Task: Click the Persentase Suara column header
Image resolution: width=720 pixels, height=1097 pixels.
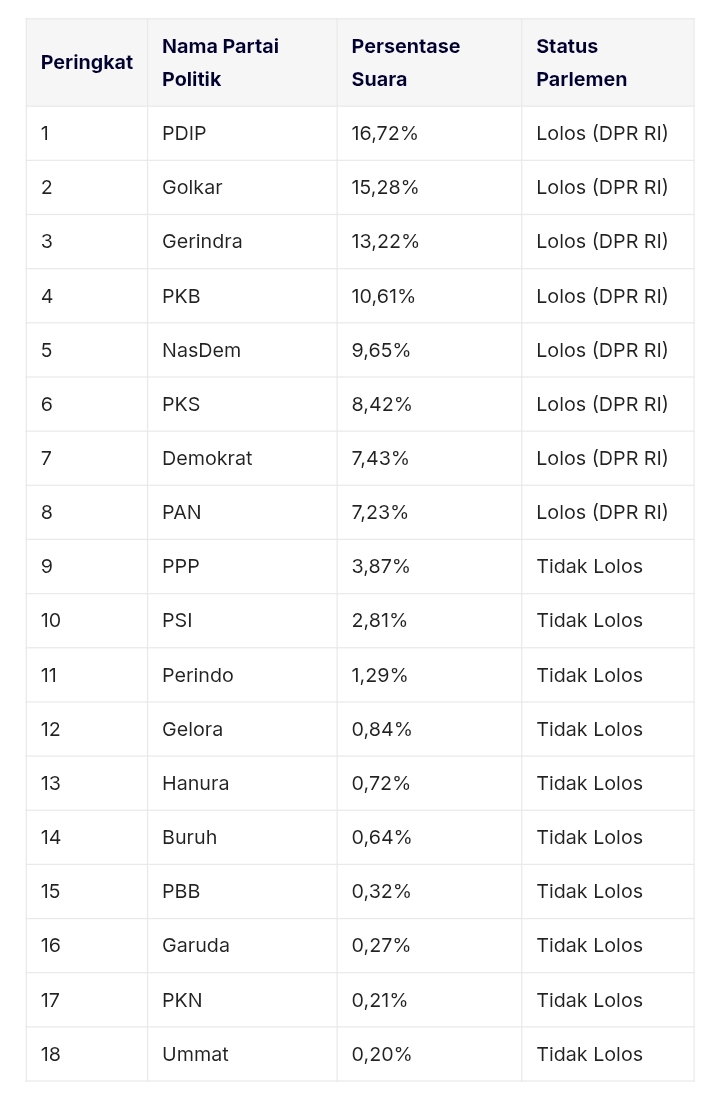Action: click(x=429, y=62)
